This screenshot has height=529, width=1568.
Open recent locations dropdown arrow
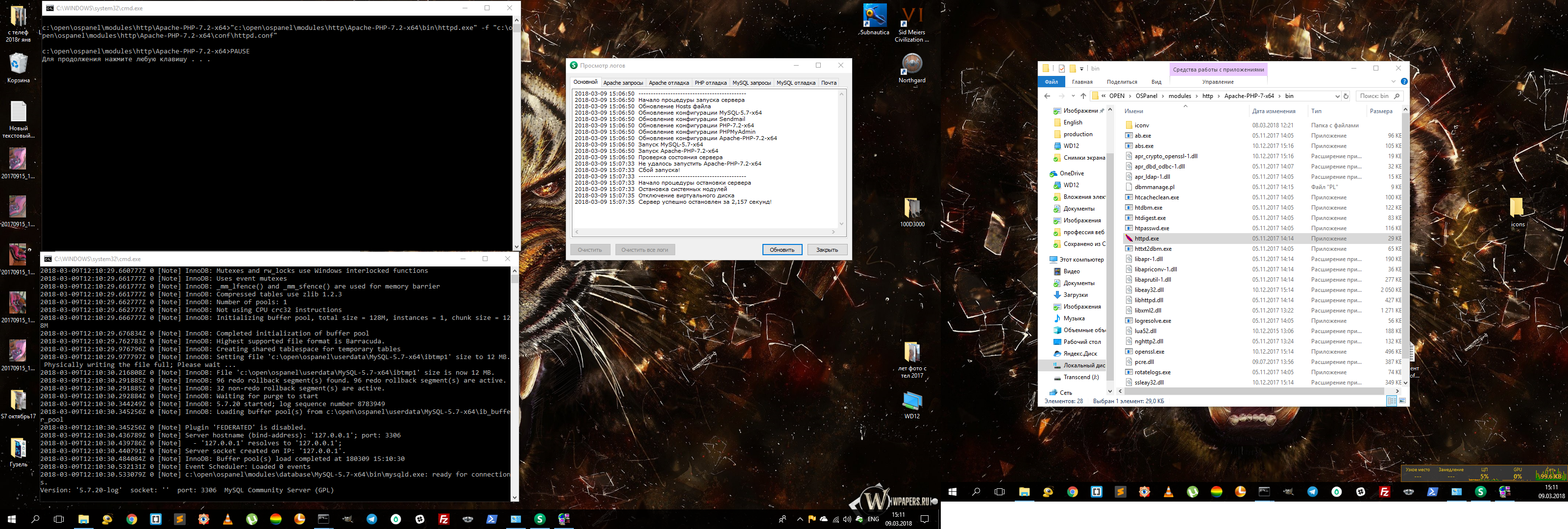1073,96
